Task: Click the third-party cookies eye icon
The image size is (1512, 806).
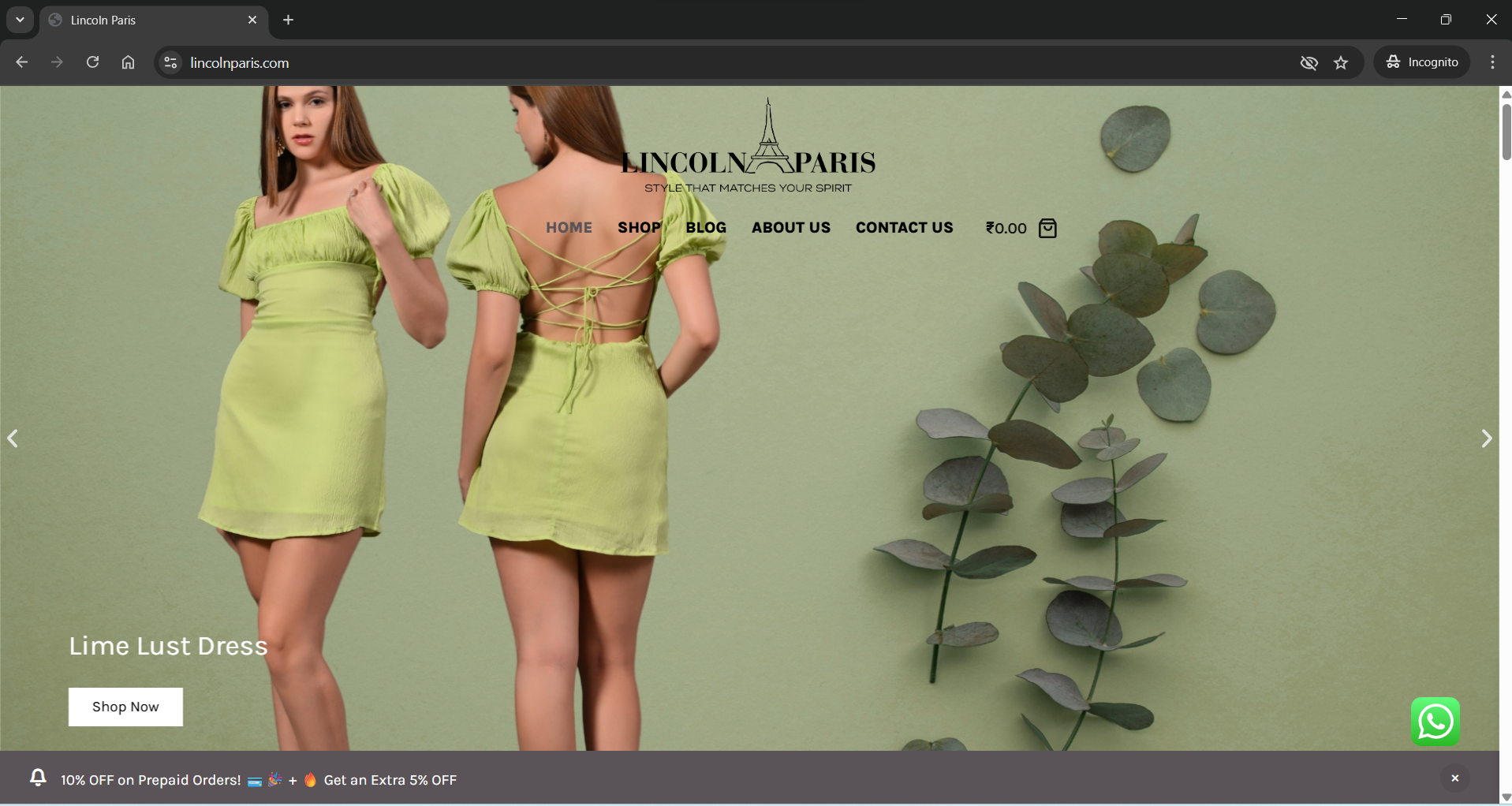Action: pyautogui.click(x=1309, y=63)
